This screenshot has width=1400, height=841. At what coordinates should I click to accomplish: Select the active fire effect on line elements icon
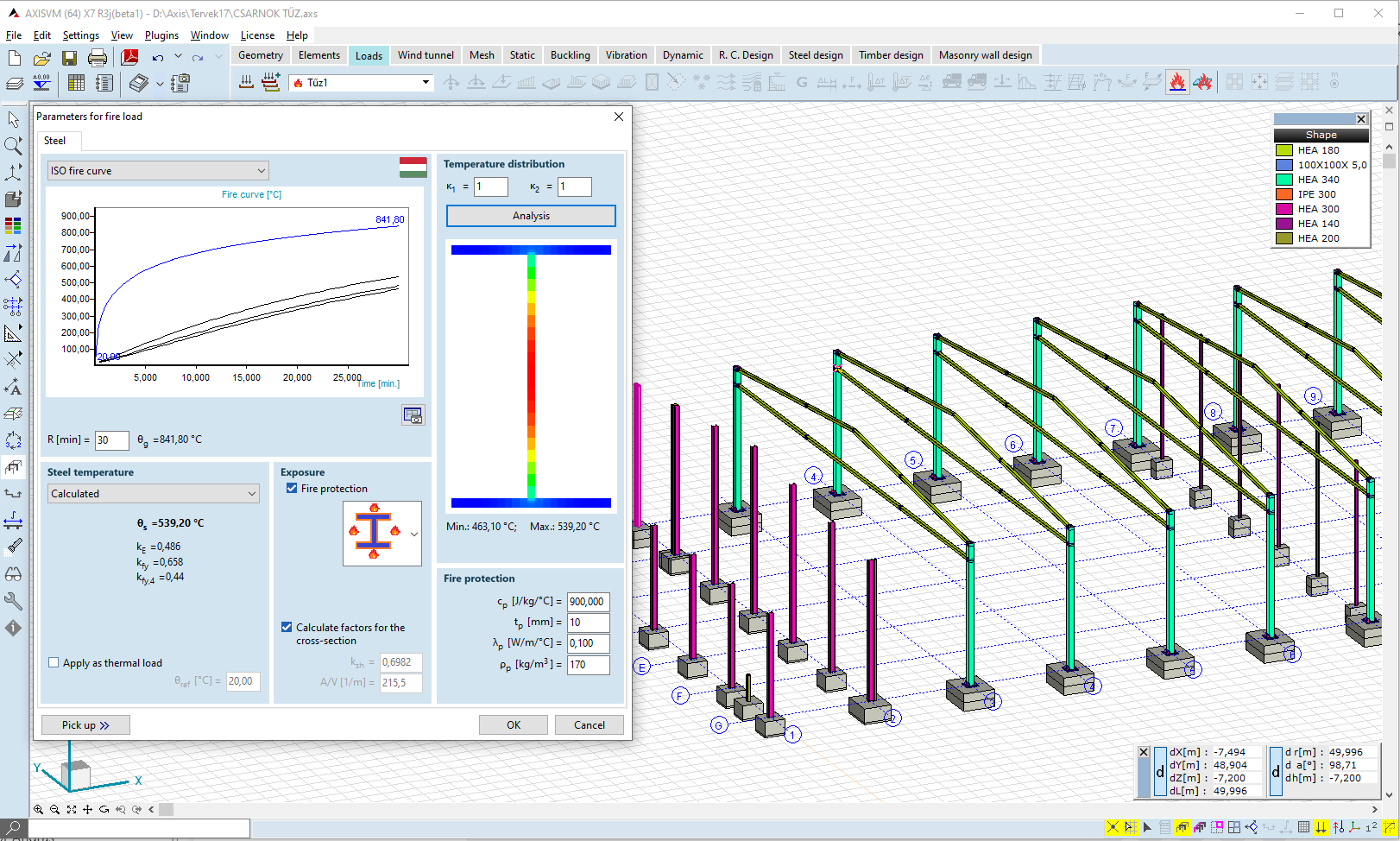pyautogui.click(x=1177, y=82)
